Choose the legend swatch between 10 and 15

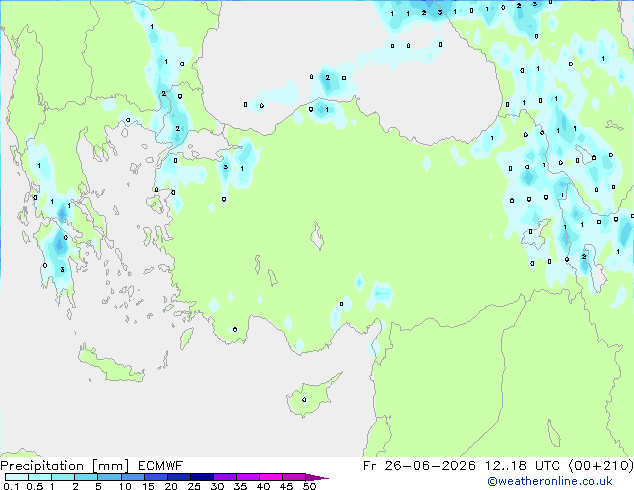click(x=132, y=477)
